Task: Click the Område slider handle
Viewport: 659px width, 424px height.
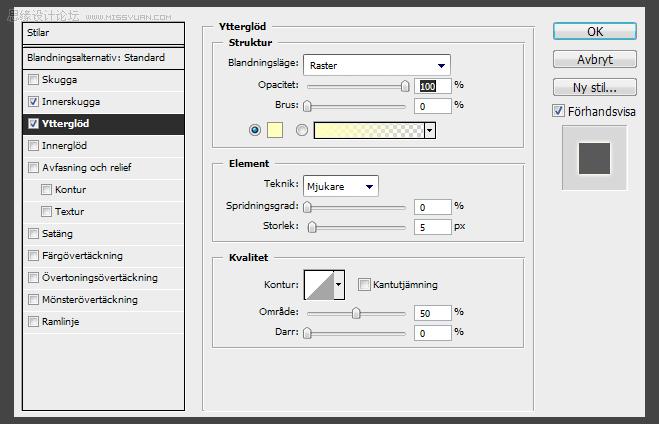Action: [356, 313]
